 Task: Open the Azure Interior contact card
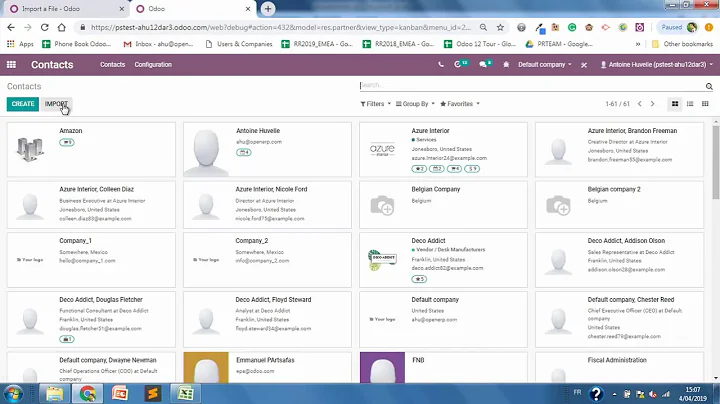click(x=443, y=149)
